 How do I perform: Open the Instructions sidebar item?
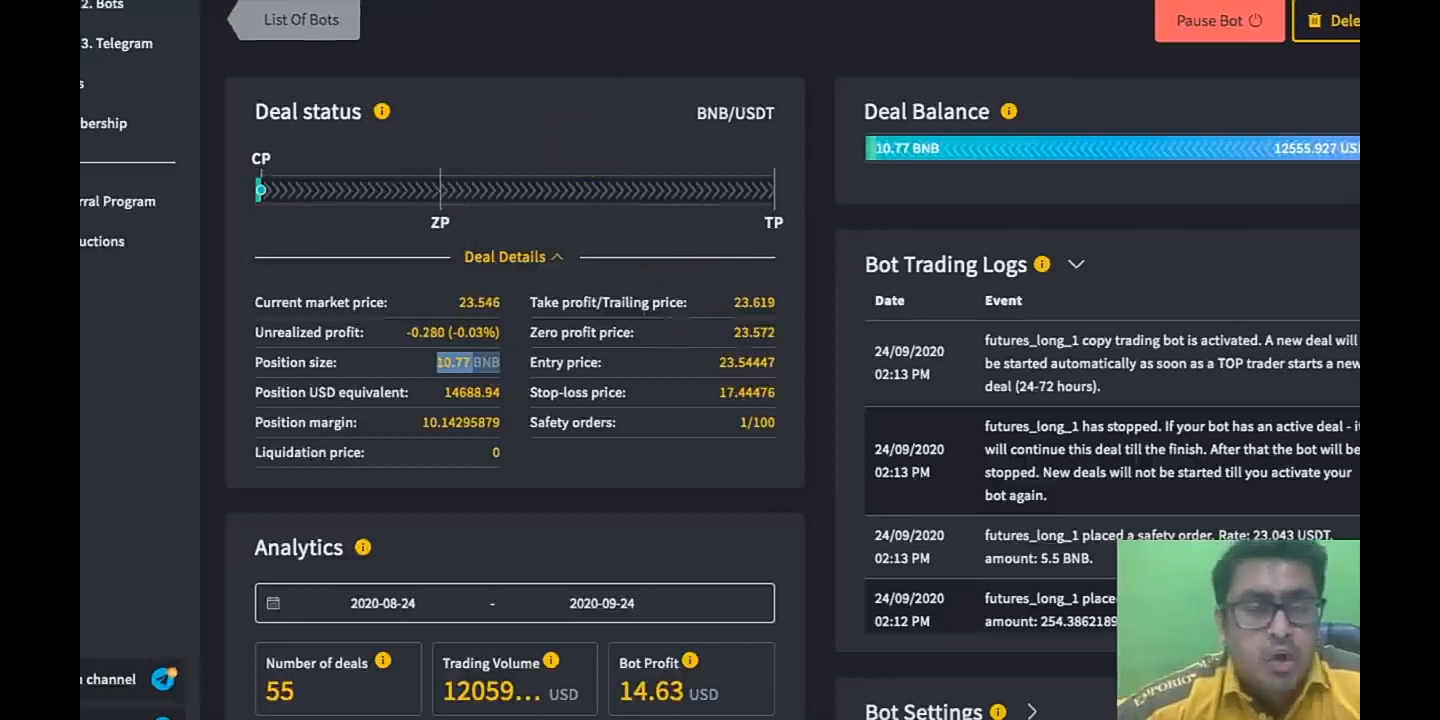point(103,241)
